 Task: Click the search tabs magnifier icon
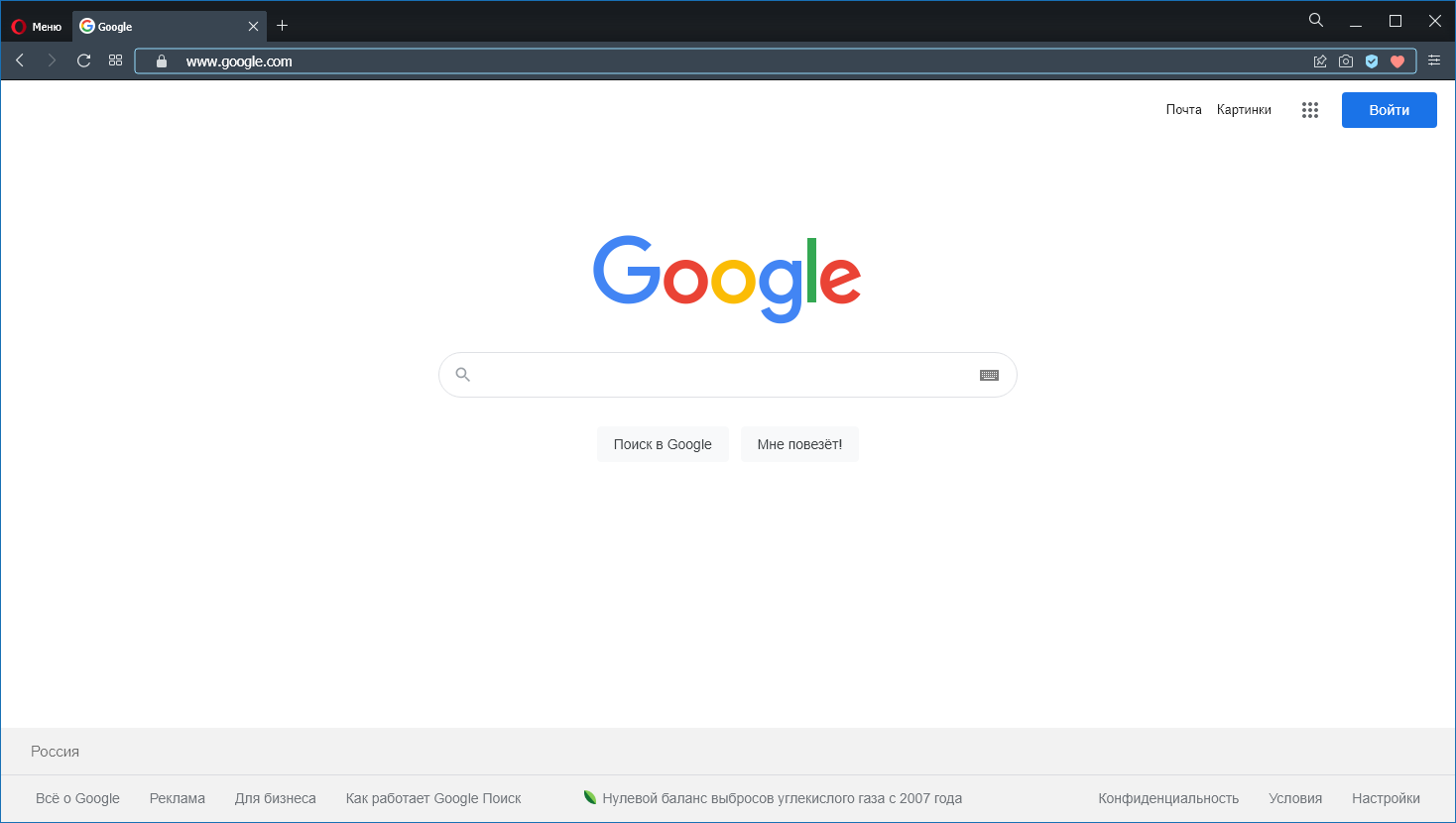(1316, 20)
